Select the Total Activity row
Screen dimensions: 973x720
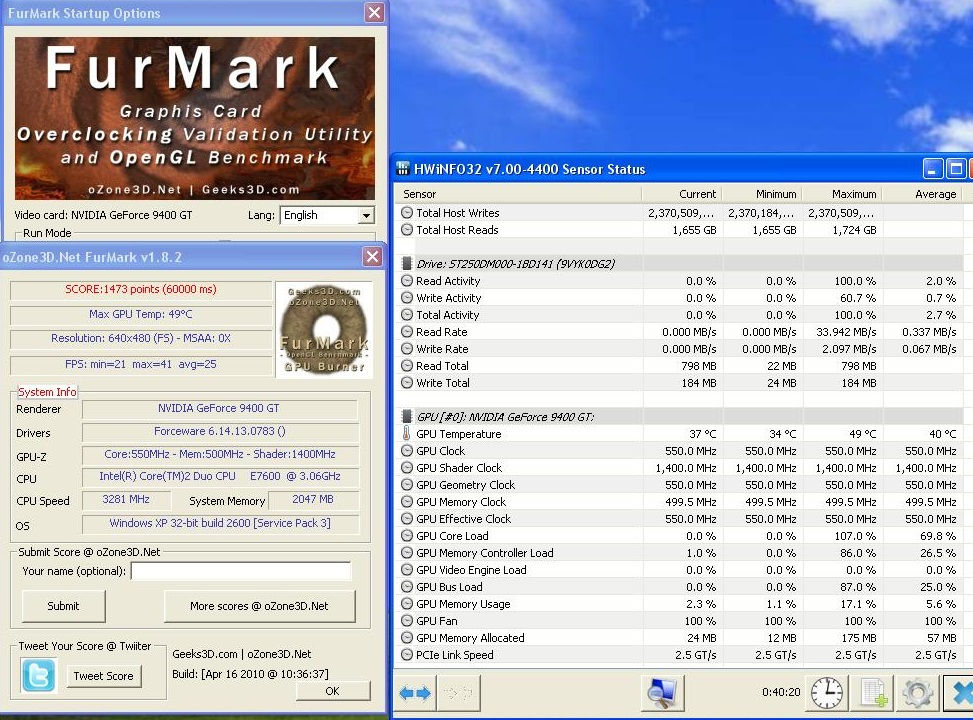click(x=681, y=315)
